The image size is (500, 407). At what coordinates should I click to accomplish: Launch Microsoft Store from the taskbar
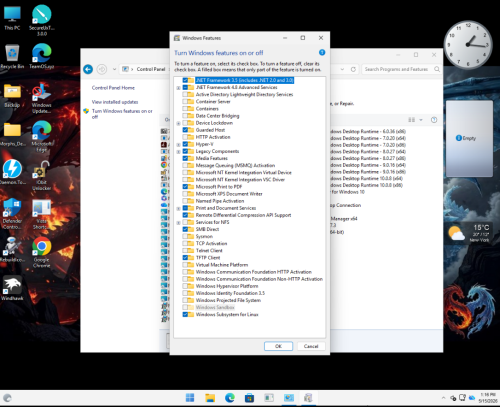coord(249,398)
